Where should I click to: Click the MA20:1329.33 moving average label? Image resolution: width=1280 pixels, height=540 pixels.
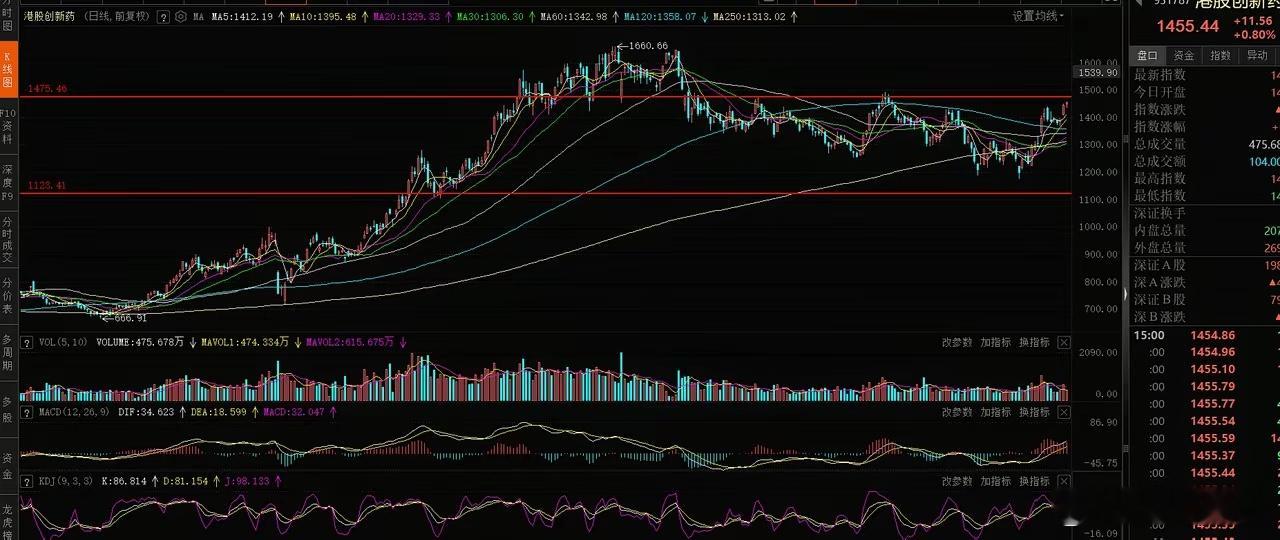[406, 17]
